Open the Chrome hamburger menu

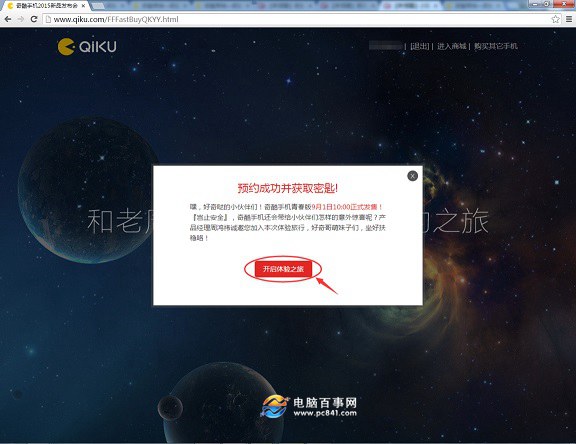569,19
